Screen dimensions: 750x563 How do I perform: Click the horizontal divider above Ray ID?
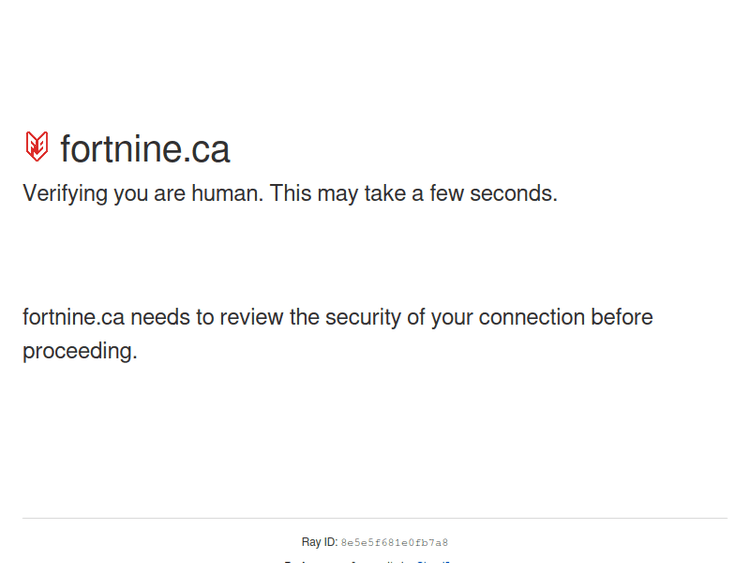[375, 518]
